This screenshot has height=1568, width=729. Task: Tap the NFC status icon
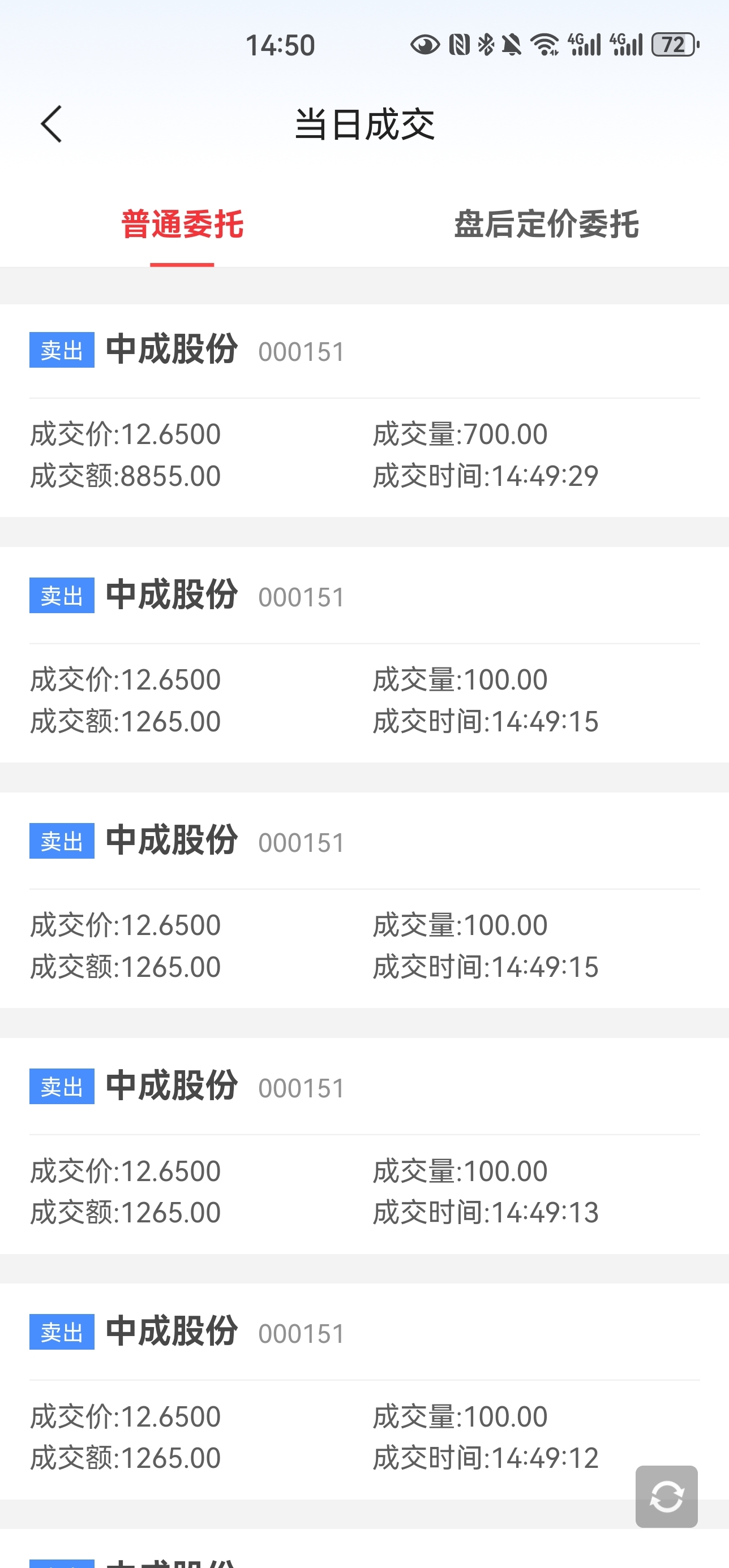[x=459, y=45]
